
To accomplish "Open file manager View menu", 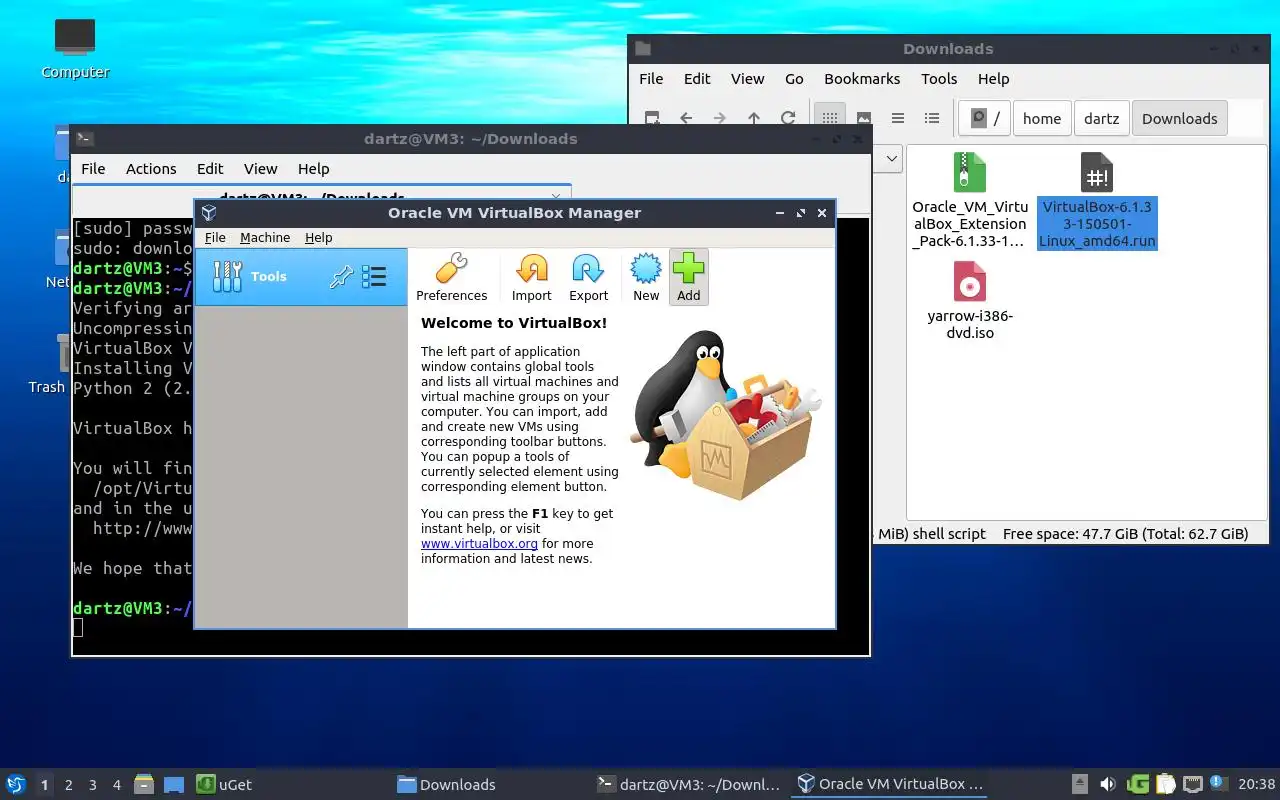I will tap(747, 79).
